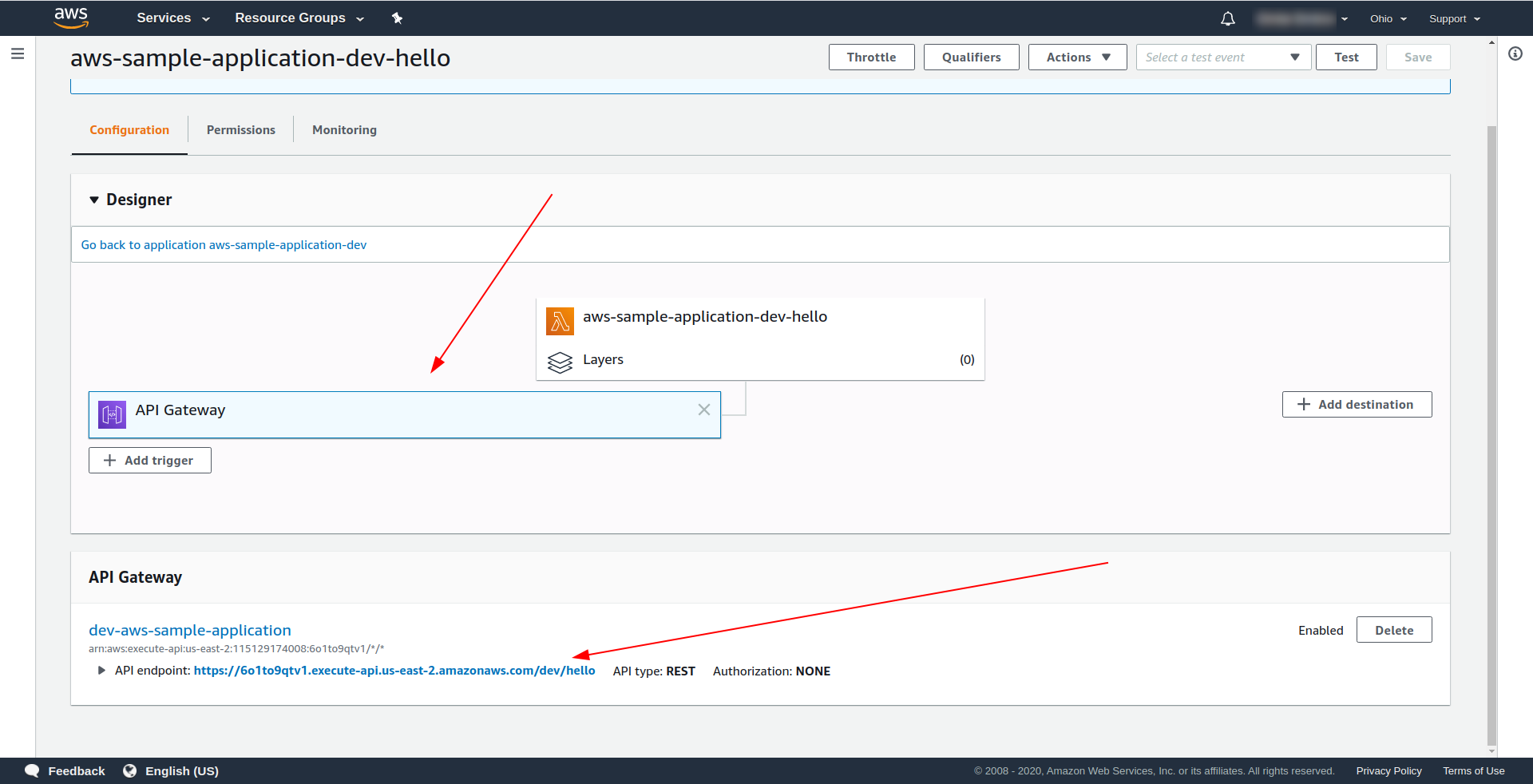1533x784 pixels.
Task: Click the Save button
Action: [1418, 57]
